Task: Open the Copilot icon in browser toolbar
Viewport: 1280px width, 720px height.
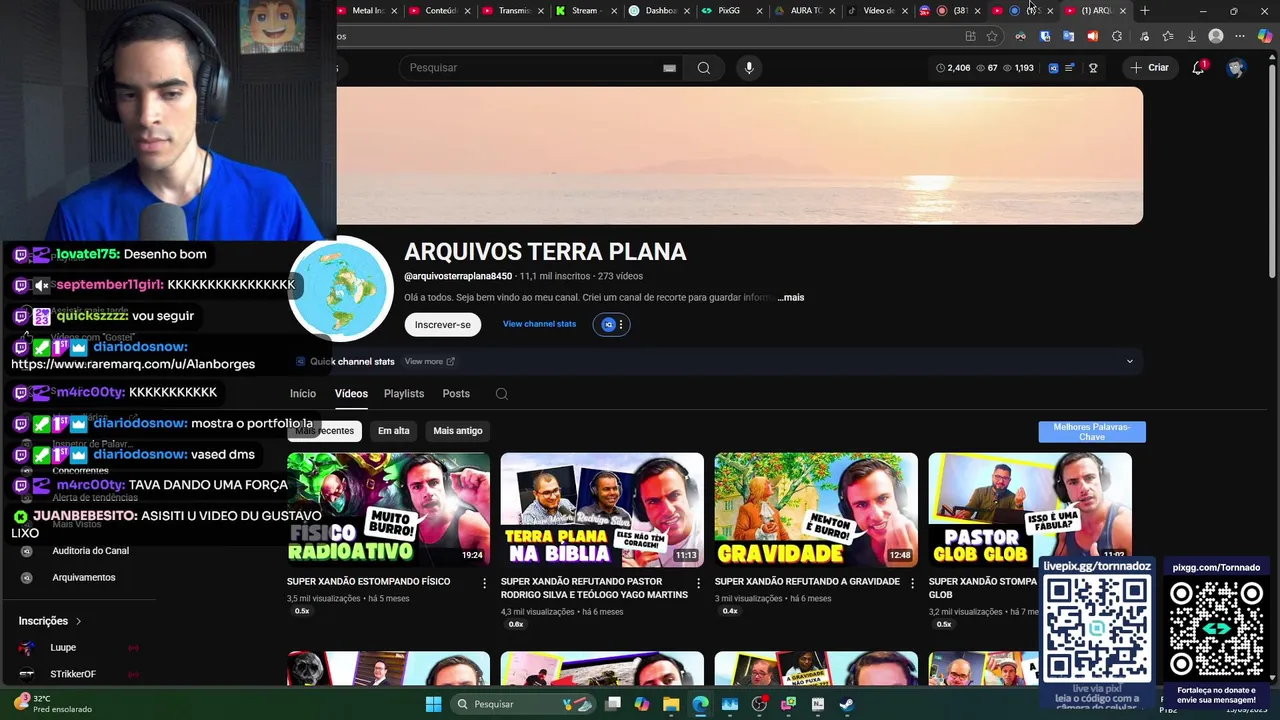Action: (x=1265, y=36)
